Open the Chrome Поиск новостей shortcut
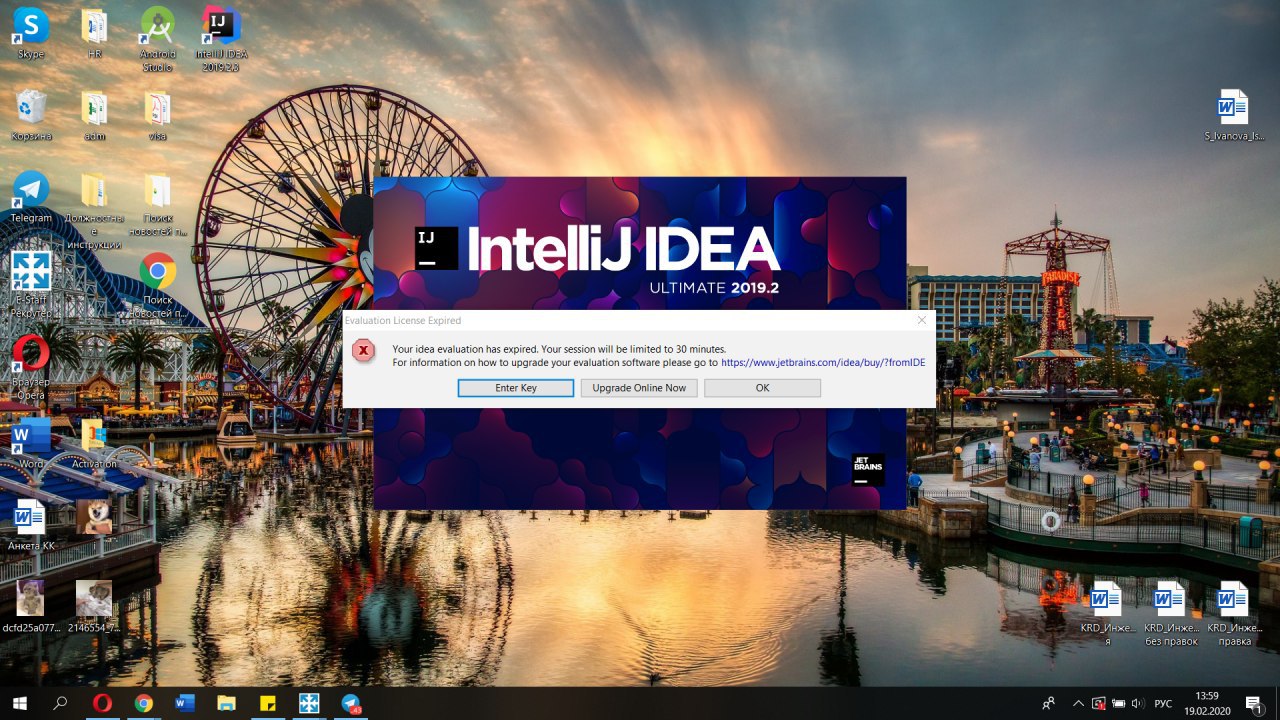The width and height of the screenshot is (1280, 720). pyautogui.click(x=157, y=285)
